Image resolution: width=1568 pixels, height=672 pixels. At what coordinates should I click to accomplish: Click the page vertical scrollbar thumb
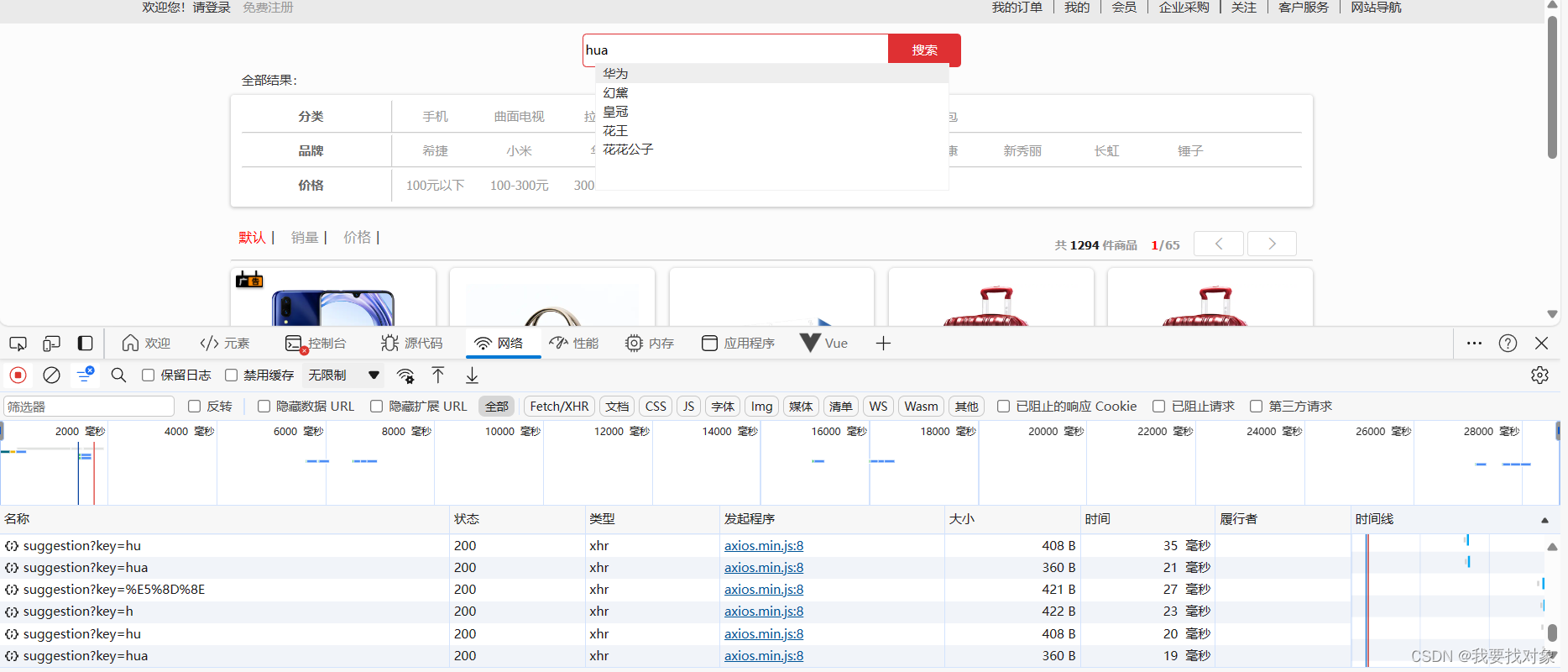pyautogui.click(x=1552, y=87)
